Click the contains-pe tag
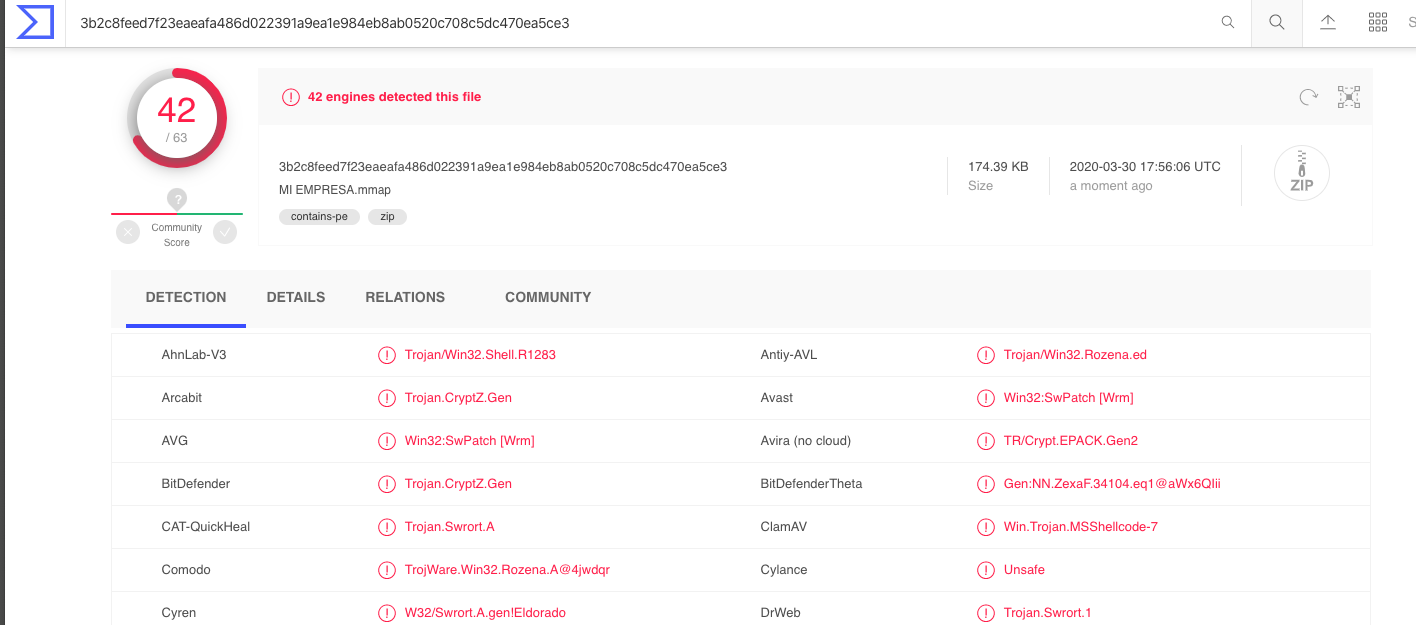 tap(319, 216)
